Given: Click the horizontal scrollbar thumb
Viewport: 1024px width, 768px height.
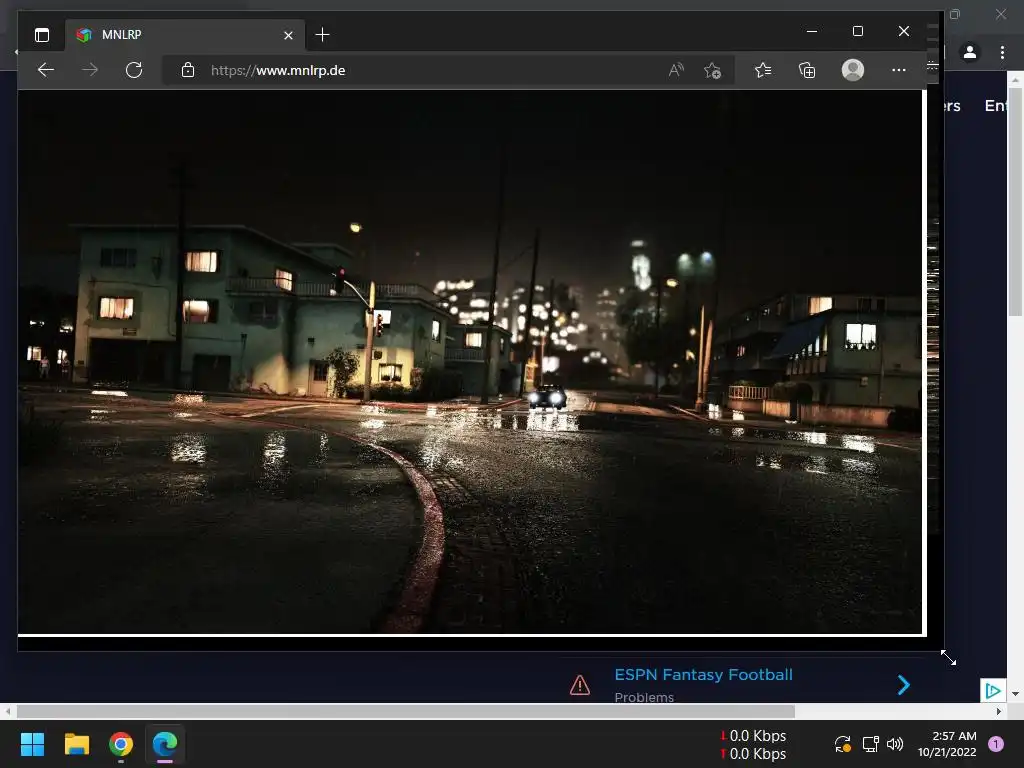Looking at the screenshot, I should tap(406, 711).
